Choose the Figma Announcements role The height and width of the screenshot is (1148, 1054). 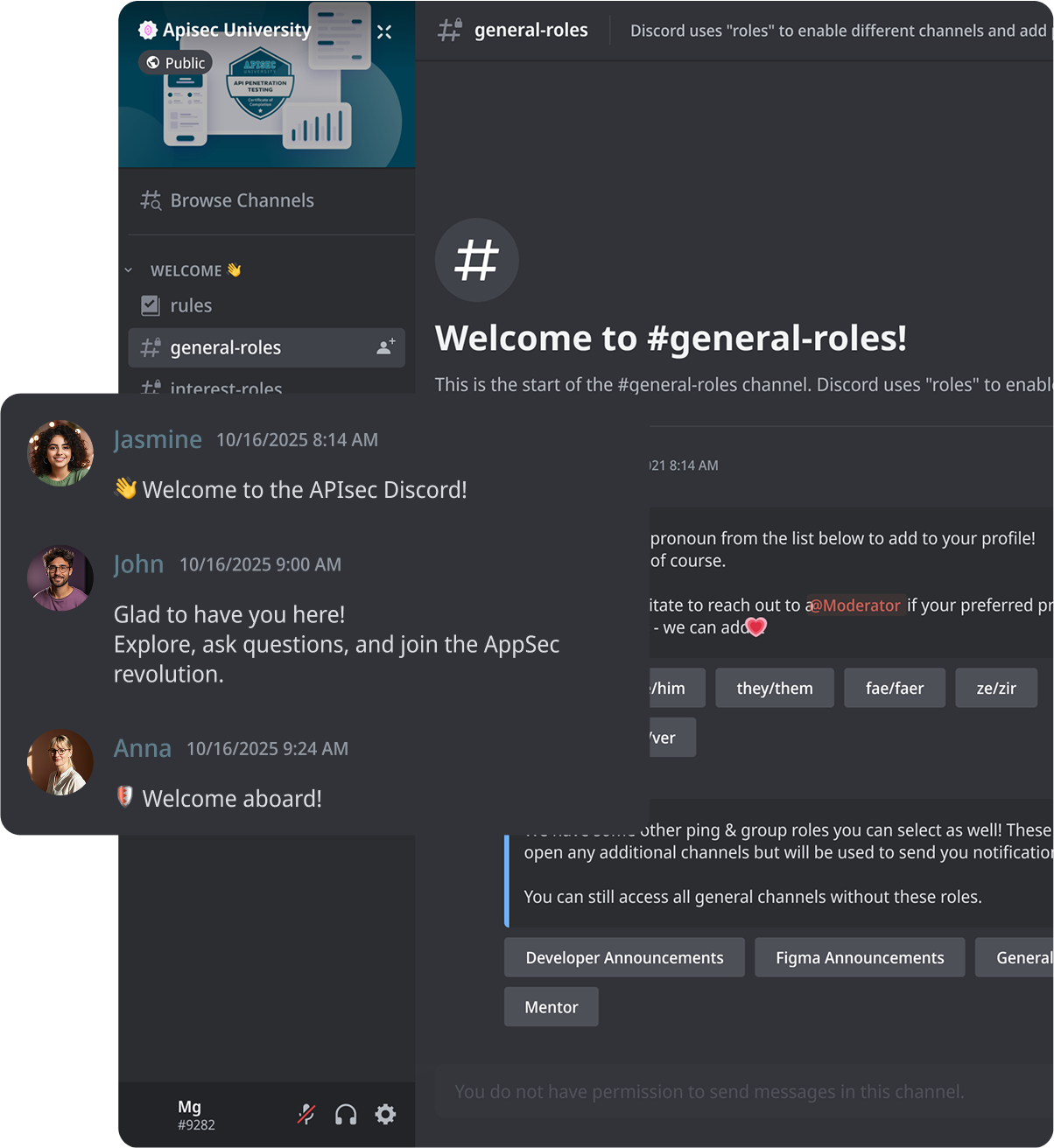(x=860, y=957)
